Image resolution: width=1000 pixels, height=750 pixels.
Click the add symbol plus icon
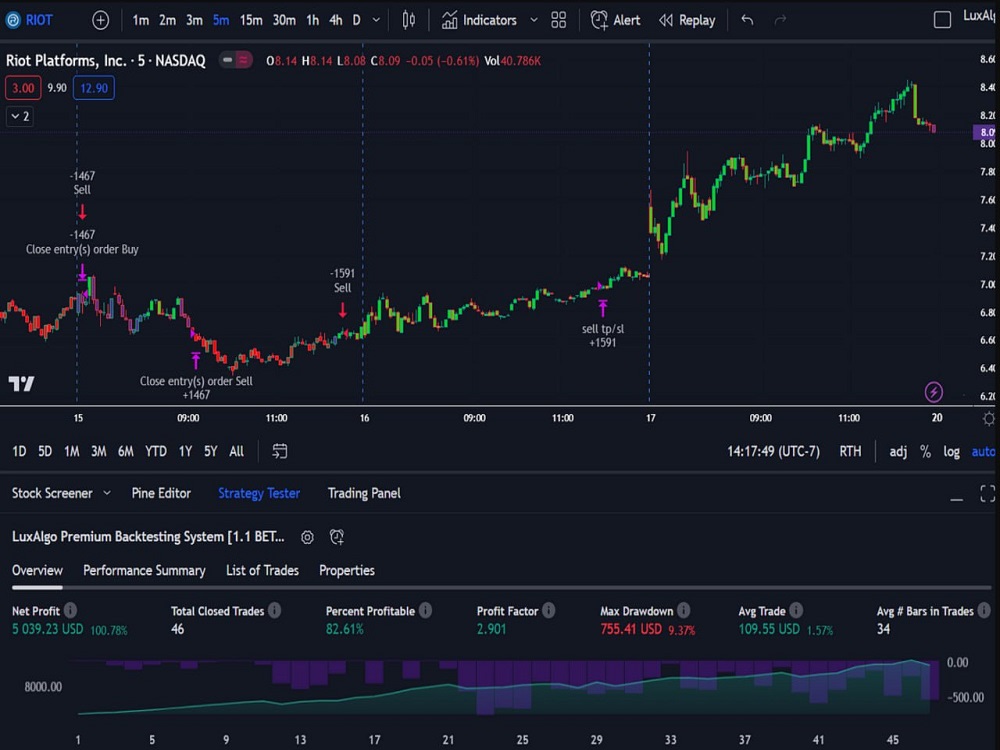(x=100, y=20)
